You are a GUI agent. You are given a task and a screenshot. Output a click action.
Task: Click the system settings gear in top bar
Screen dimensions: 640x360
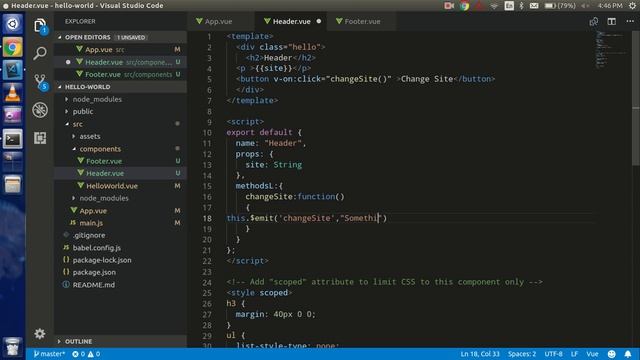[632, 5]
